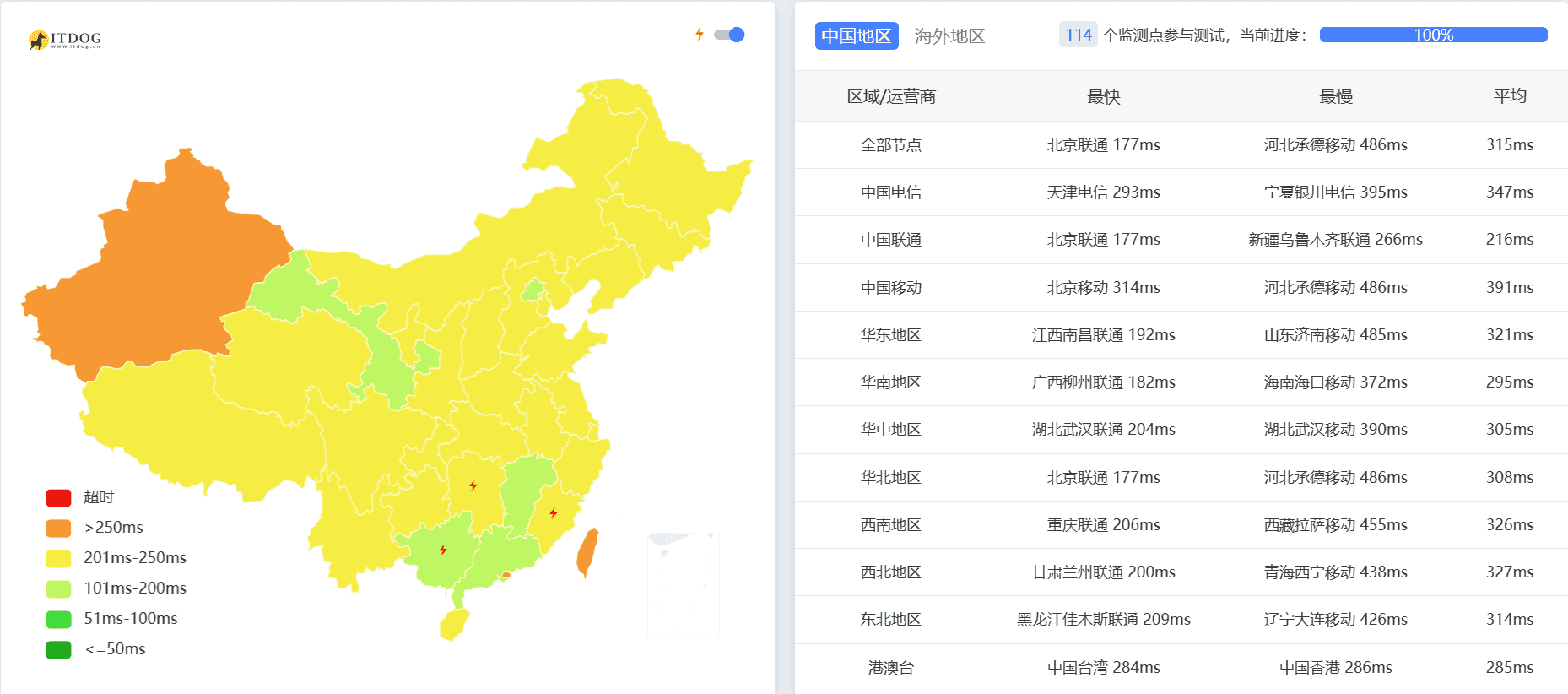Click the green 51ms-100ms legend swatch
This screenshot has width=1568, height=694.
(x=58, y=619)
